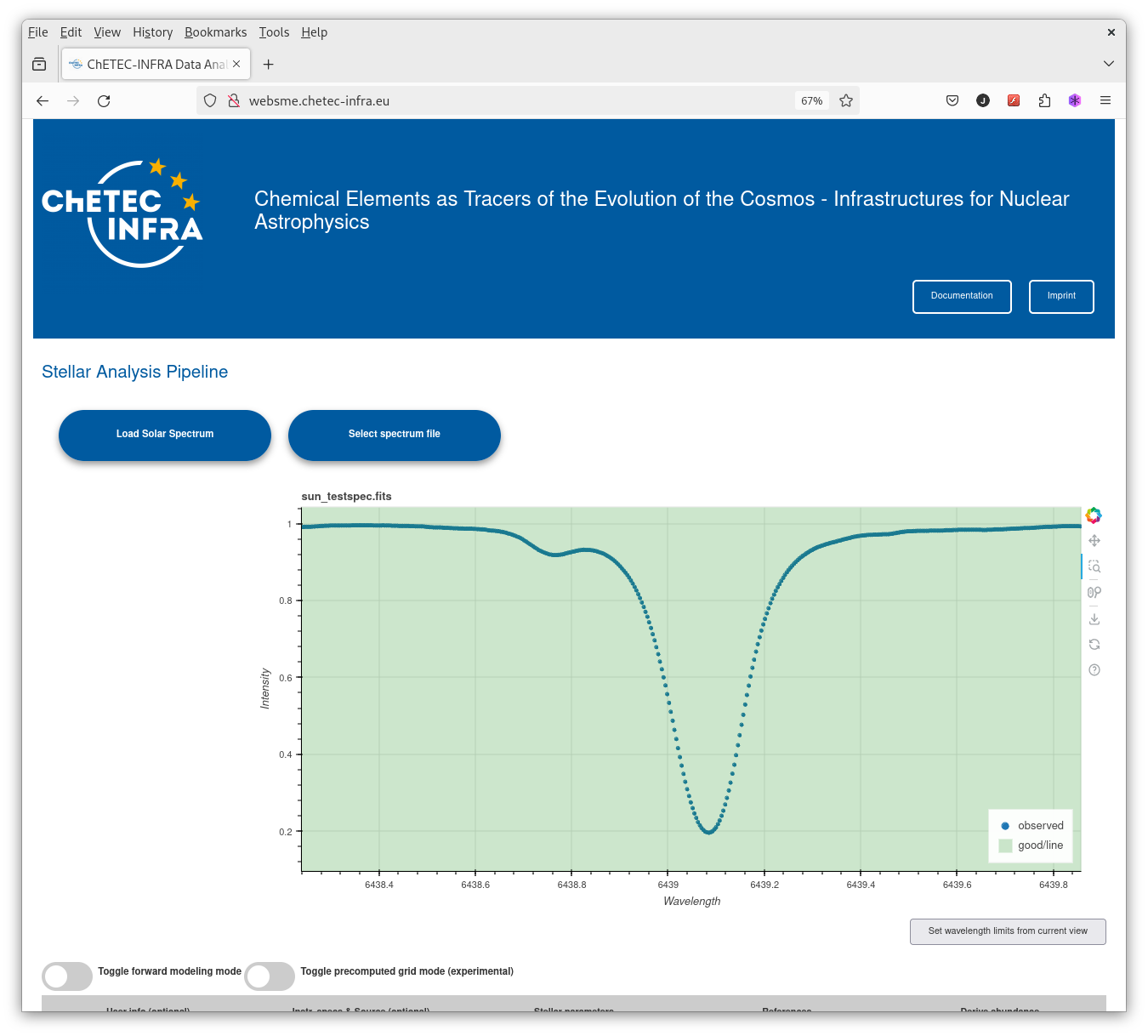This screenshot has width=1148, height=1036.
Task: Click the ChETEC INFRA logo
Action: (x=122, y=213)
